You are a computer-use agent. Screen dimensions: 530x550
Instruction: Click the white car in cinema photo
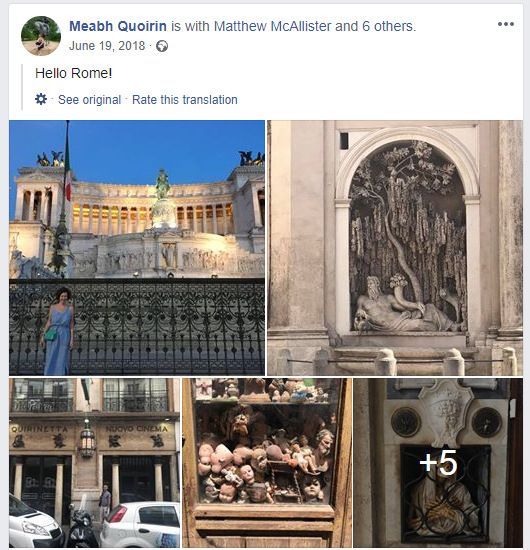click(x=140, y=524)
